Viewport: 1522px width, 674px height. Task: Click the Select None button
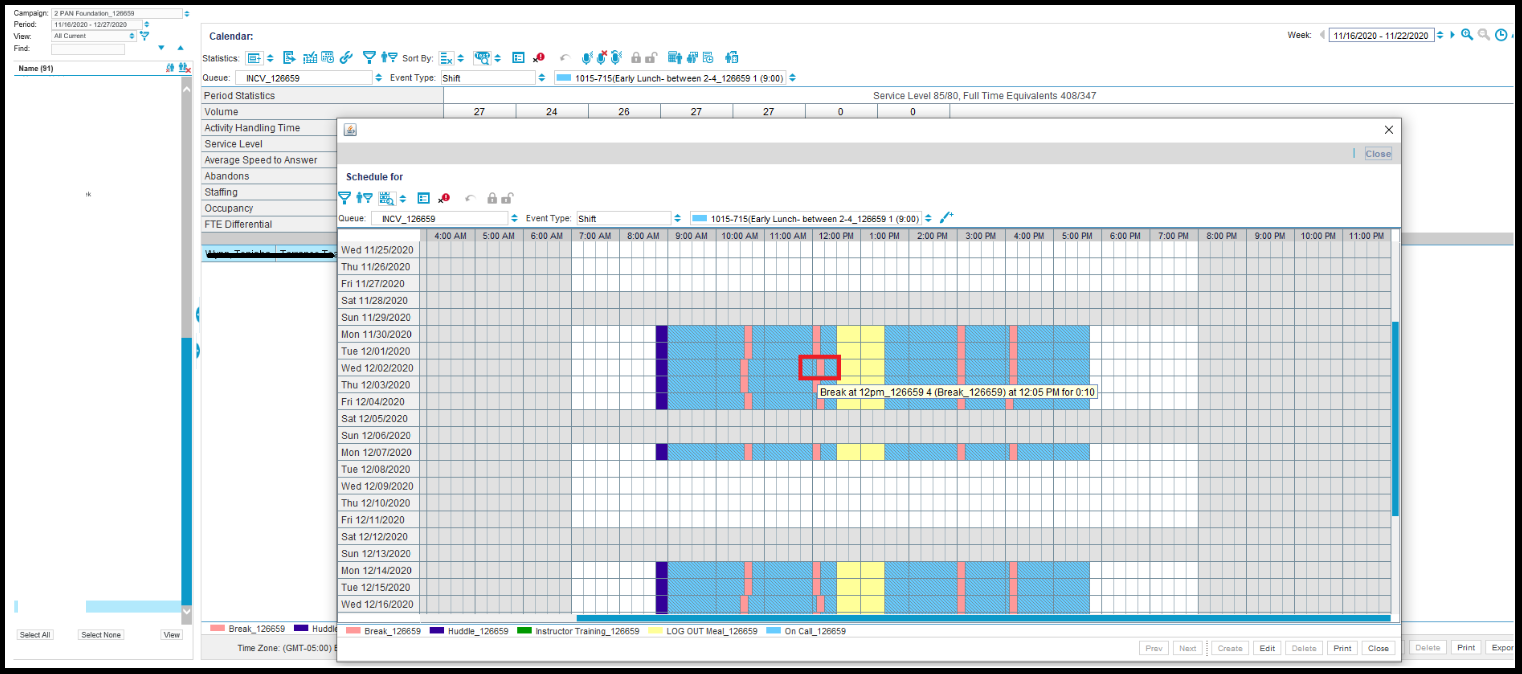[x=101, y=635]
